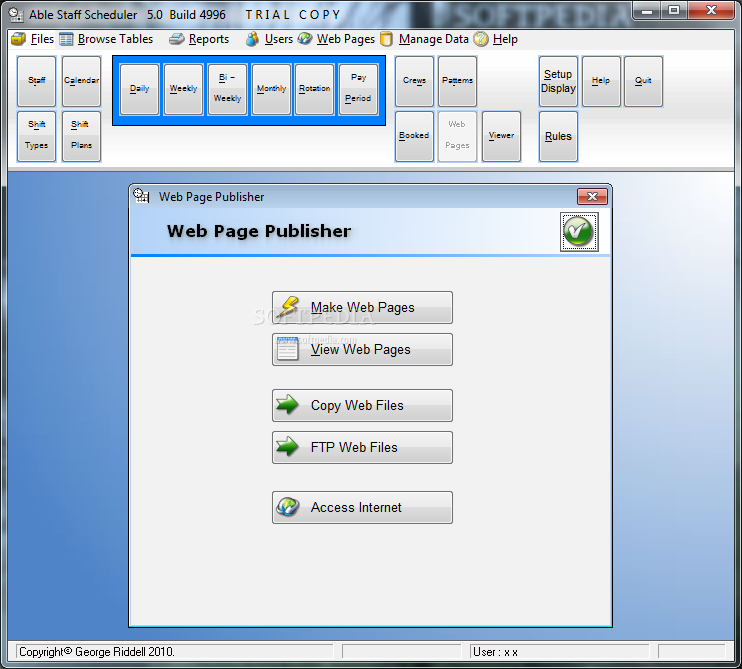The image size is (742, 669).
Task: Click the Shift Types button
Action: pyautogui.click(x=36, y=136)
